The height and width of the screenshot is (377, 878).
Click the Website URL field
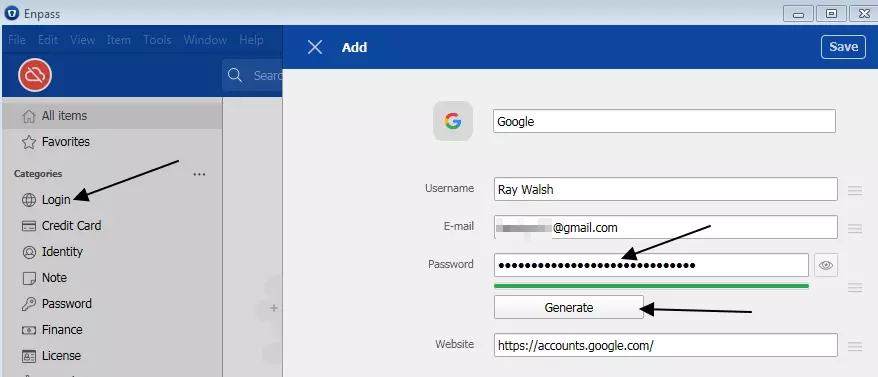coord(666,345)
